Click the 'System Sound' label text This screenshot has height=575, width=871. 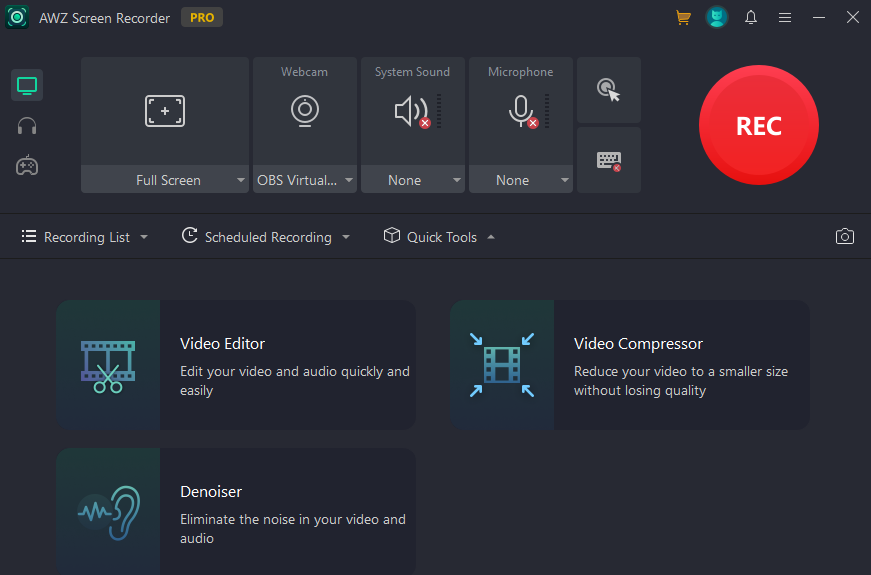point(412,72)
